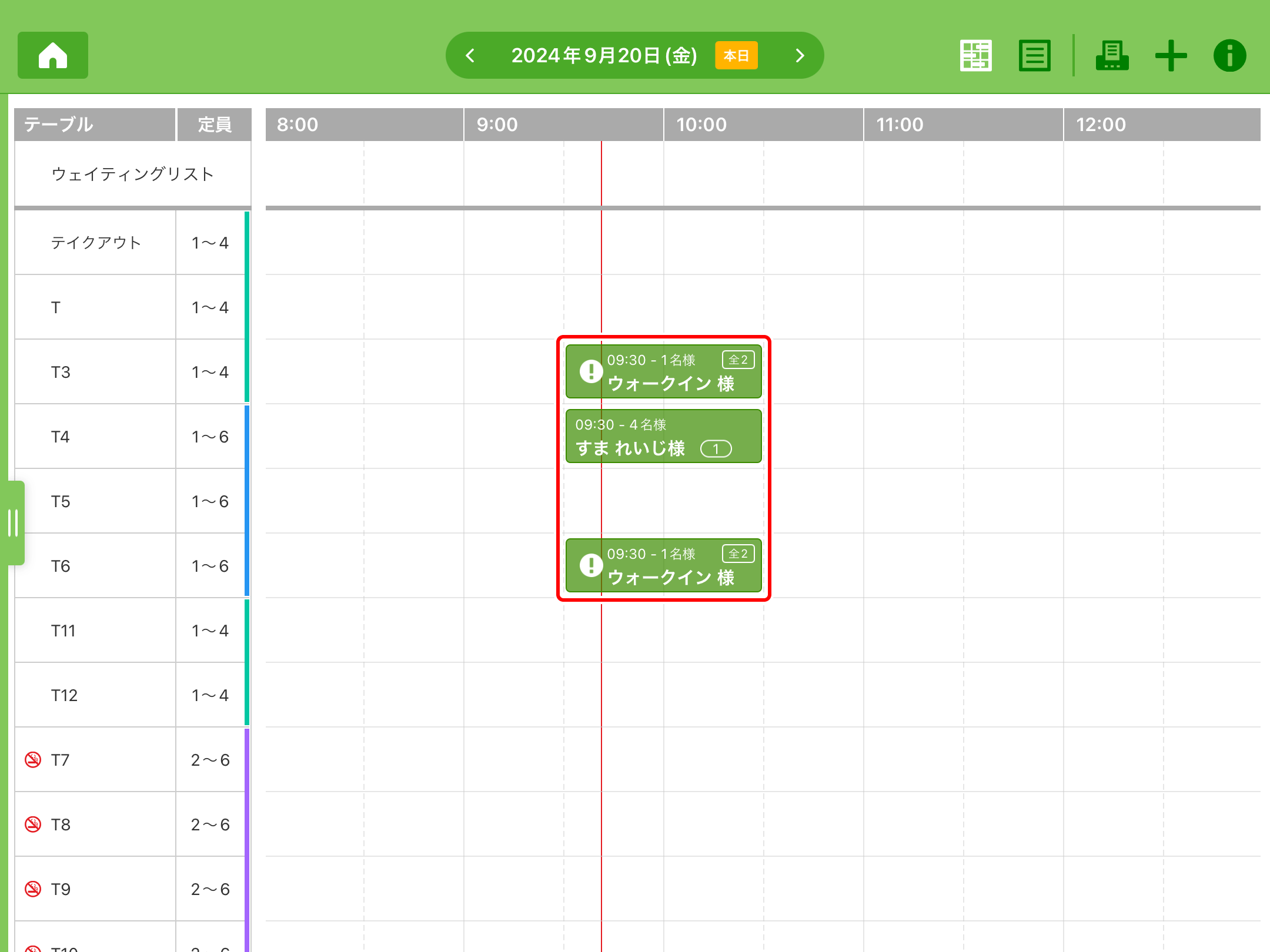Go to the home screen

tap(53, 55)
